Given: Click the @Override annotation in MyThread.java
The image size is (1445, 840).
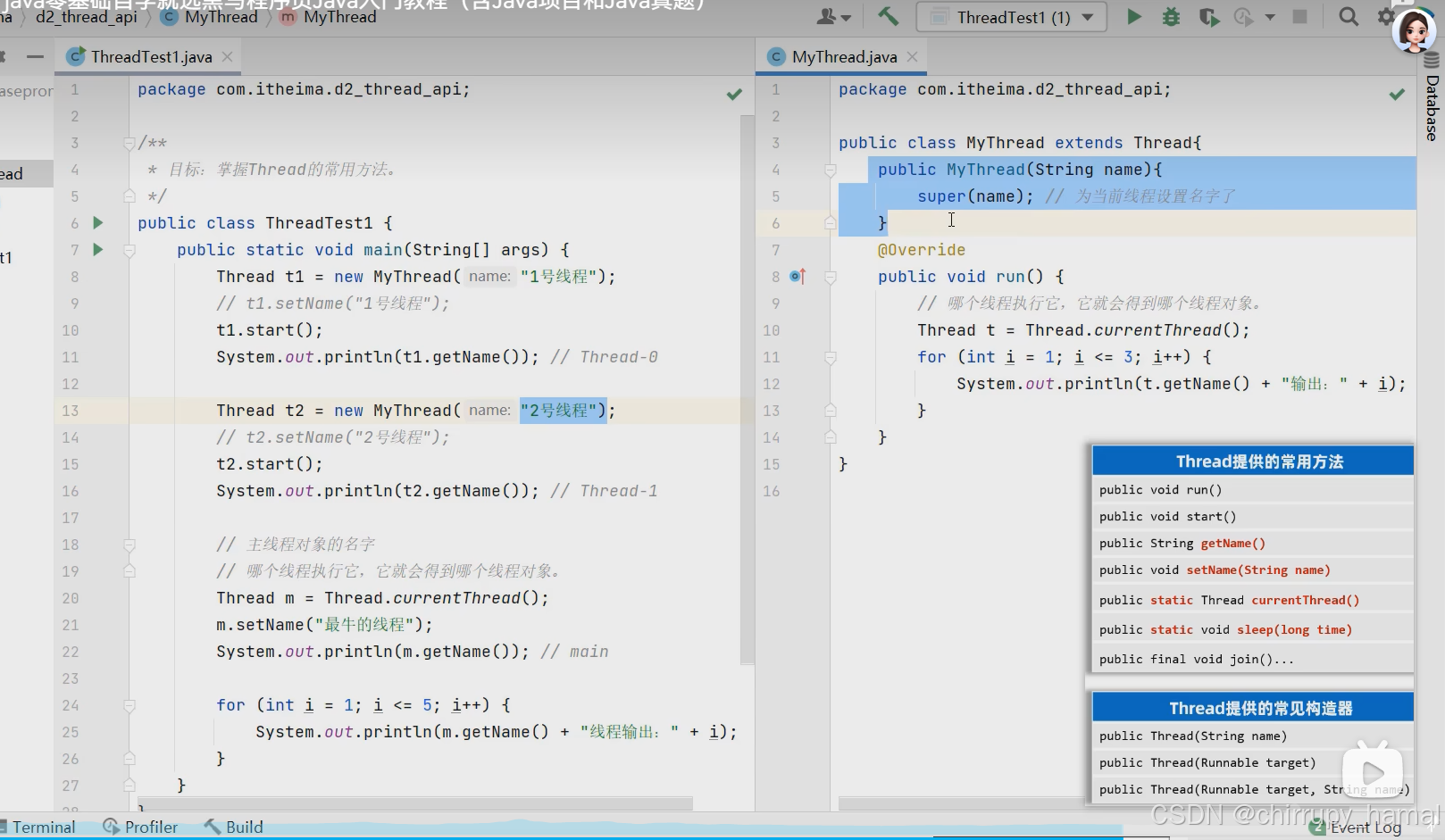Looking at the screenshot, I should point(922,249).
